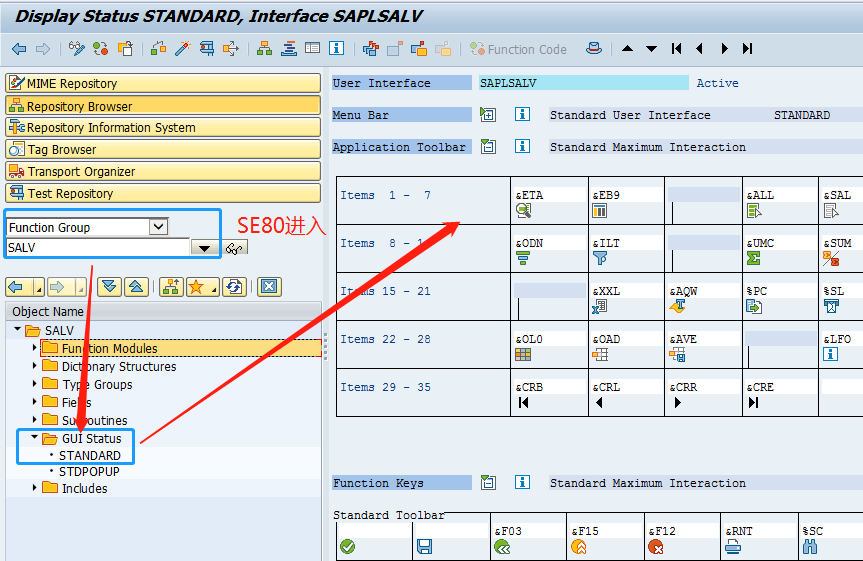Collapse the SALV root tree node

(18, 329)
